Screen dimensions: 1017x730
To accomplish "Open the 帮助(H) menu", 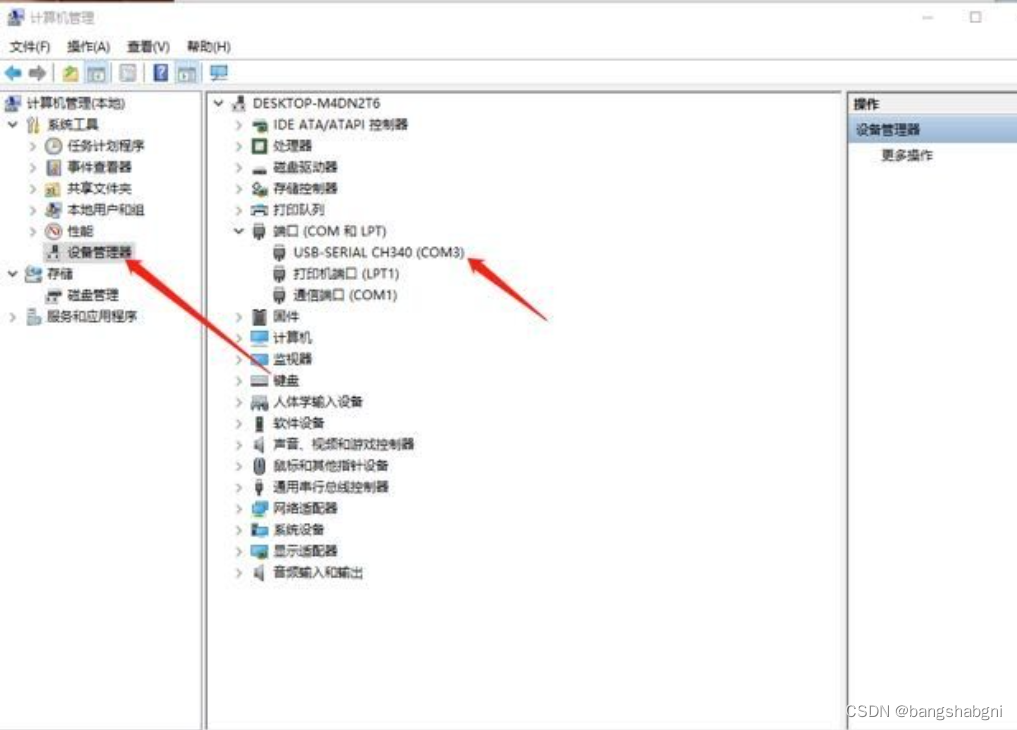I will [208, 47].
